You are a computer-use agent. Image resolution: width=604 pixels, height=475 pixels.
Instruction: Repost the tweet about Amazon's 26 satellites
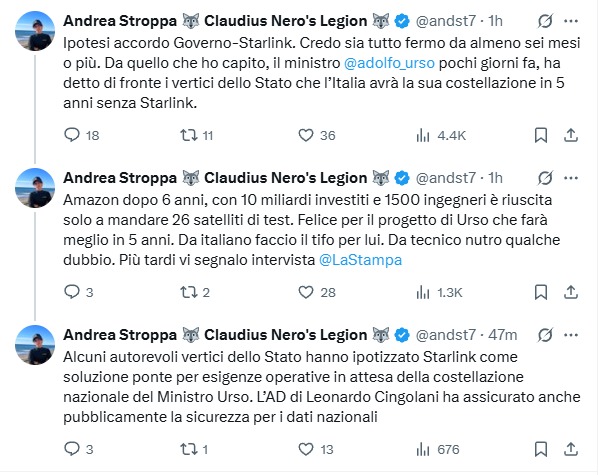coord(188,292)
